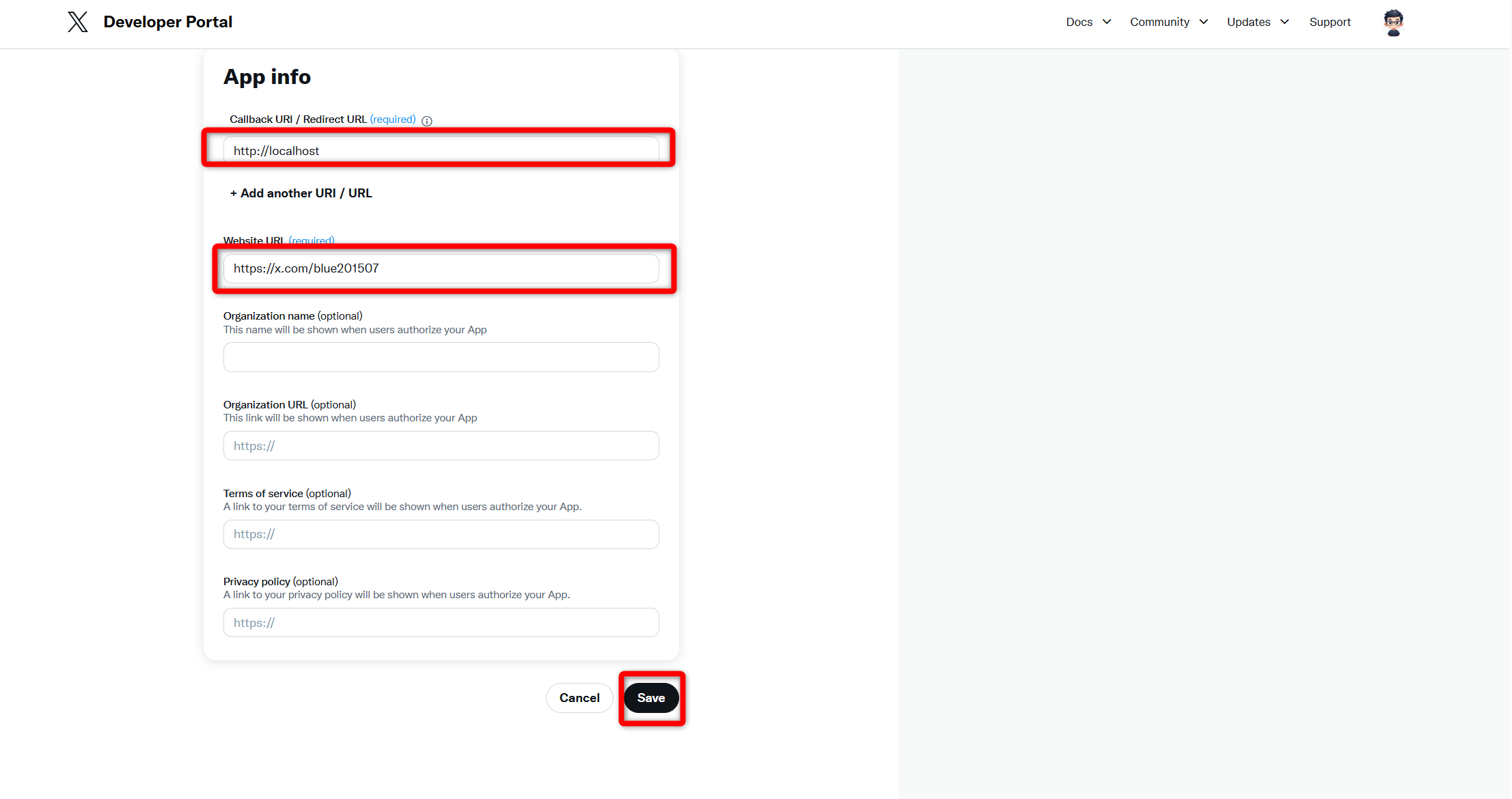Open the user profile avatar
Screen dimensions: 1512x799
coord(1393,23)
